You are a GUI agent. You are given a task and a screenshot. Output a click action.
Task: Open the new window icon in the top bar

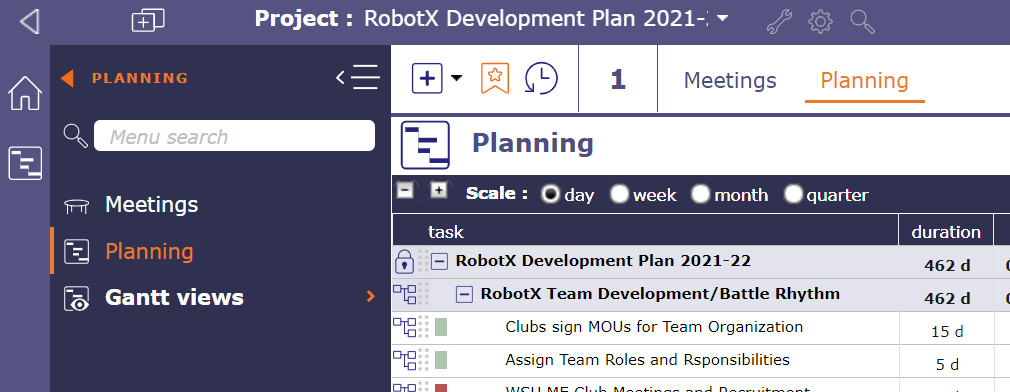[x=148, y=21]
